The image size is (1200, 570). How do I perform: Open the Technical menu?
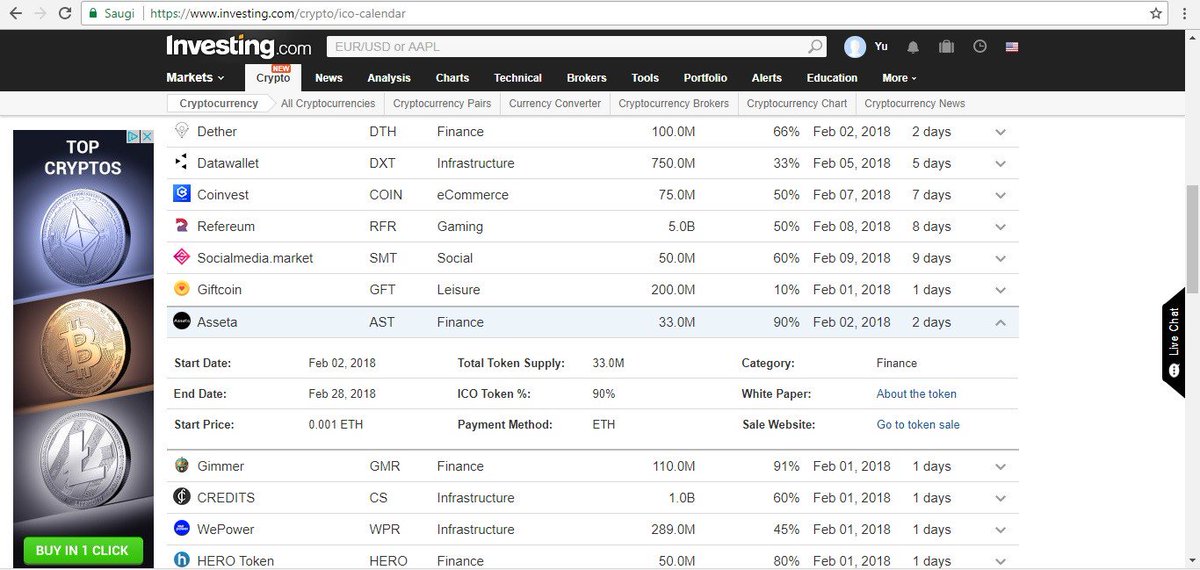click(518, 78)
